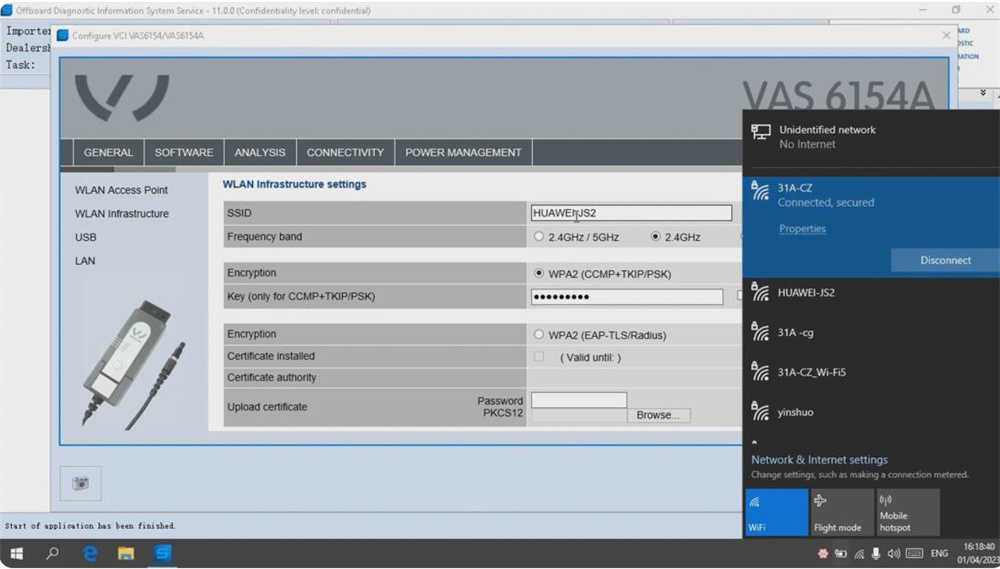Select WLAN Access Point in the sidebar
1000x569 pixels.
[121, 190]
